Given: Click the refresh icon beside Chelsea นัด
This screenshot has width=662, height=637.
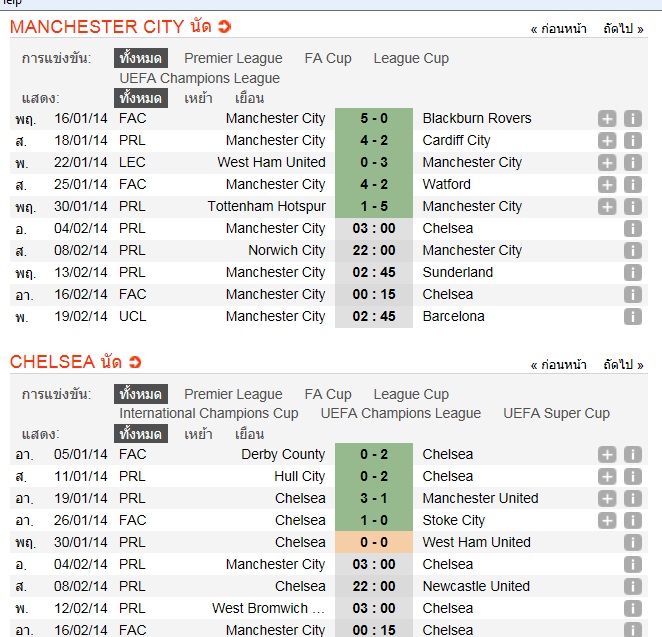Looking at the screenshot, I should (x=135, y=362).
